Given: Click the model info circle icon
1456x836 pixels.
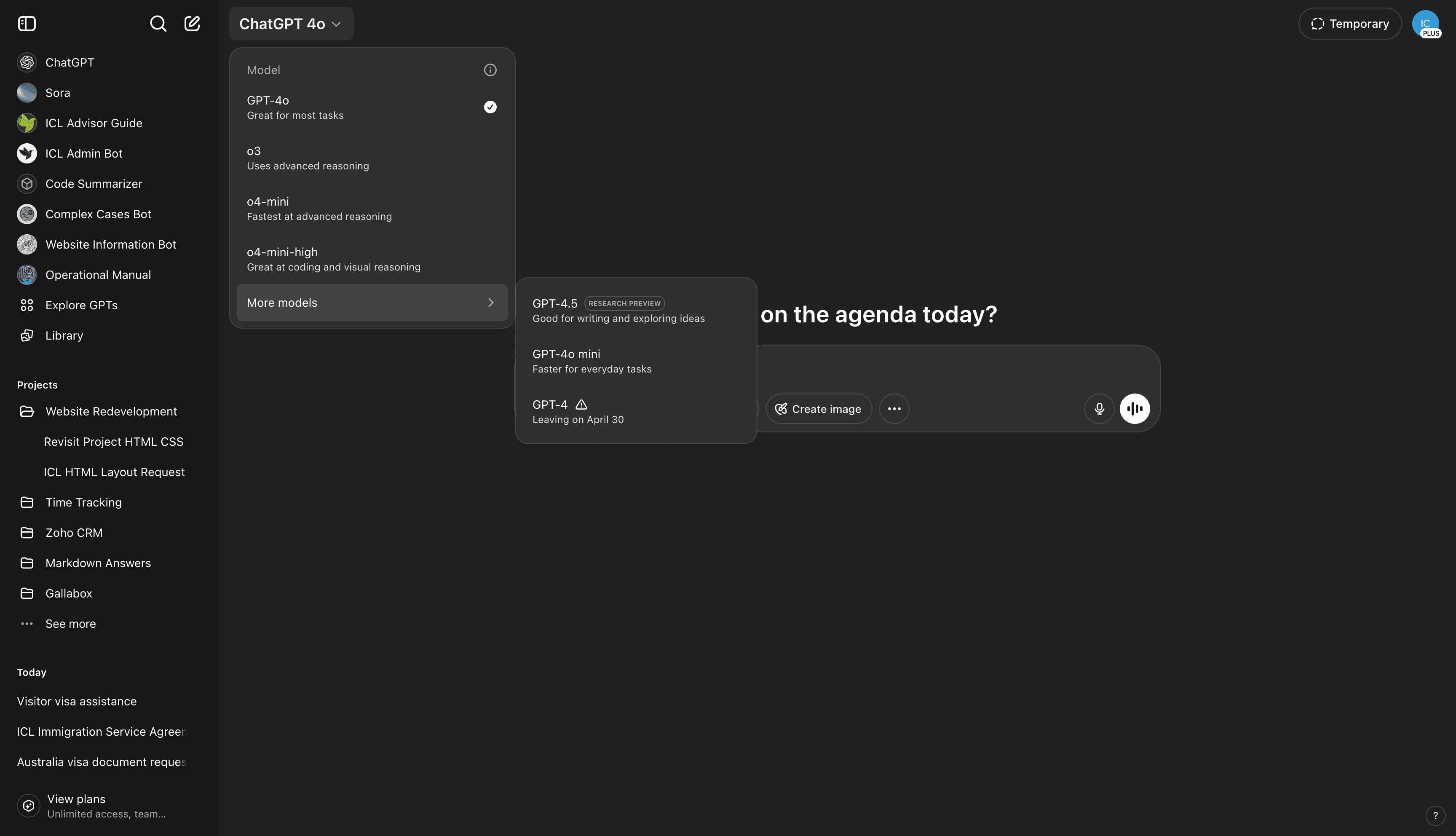Looking at the screenshot, I should [x=490, y=70].
